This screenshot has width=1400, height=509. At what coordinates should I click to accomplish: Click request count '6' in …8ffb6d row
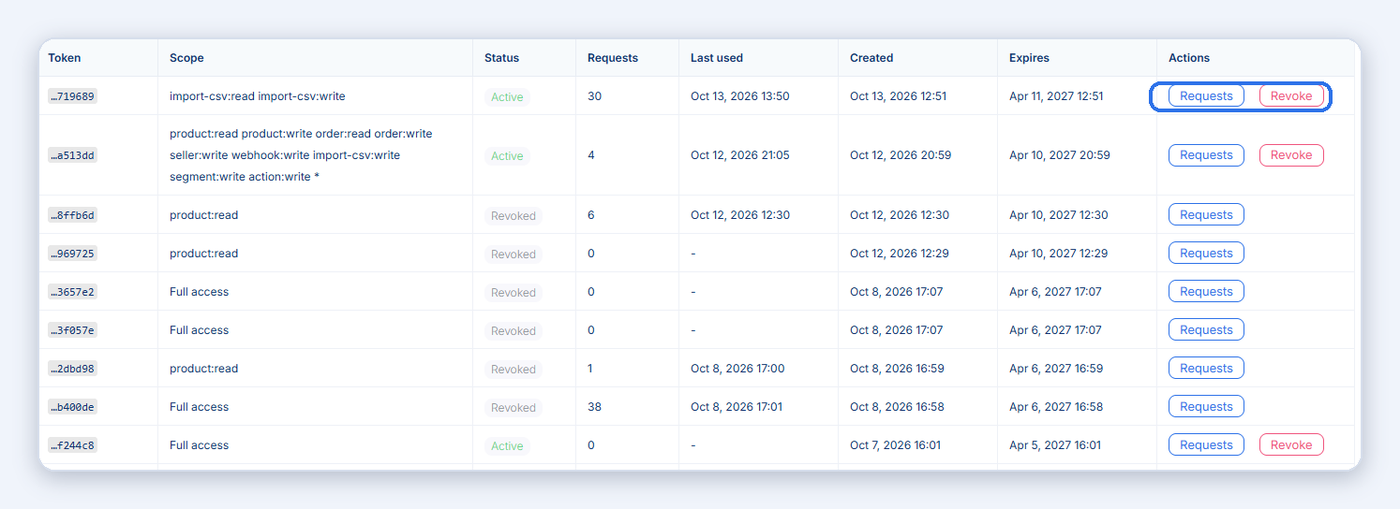pos(591,215)
